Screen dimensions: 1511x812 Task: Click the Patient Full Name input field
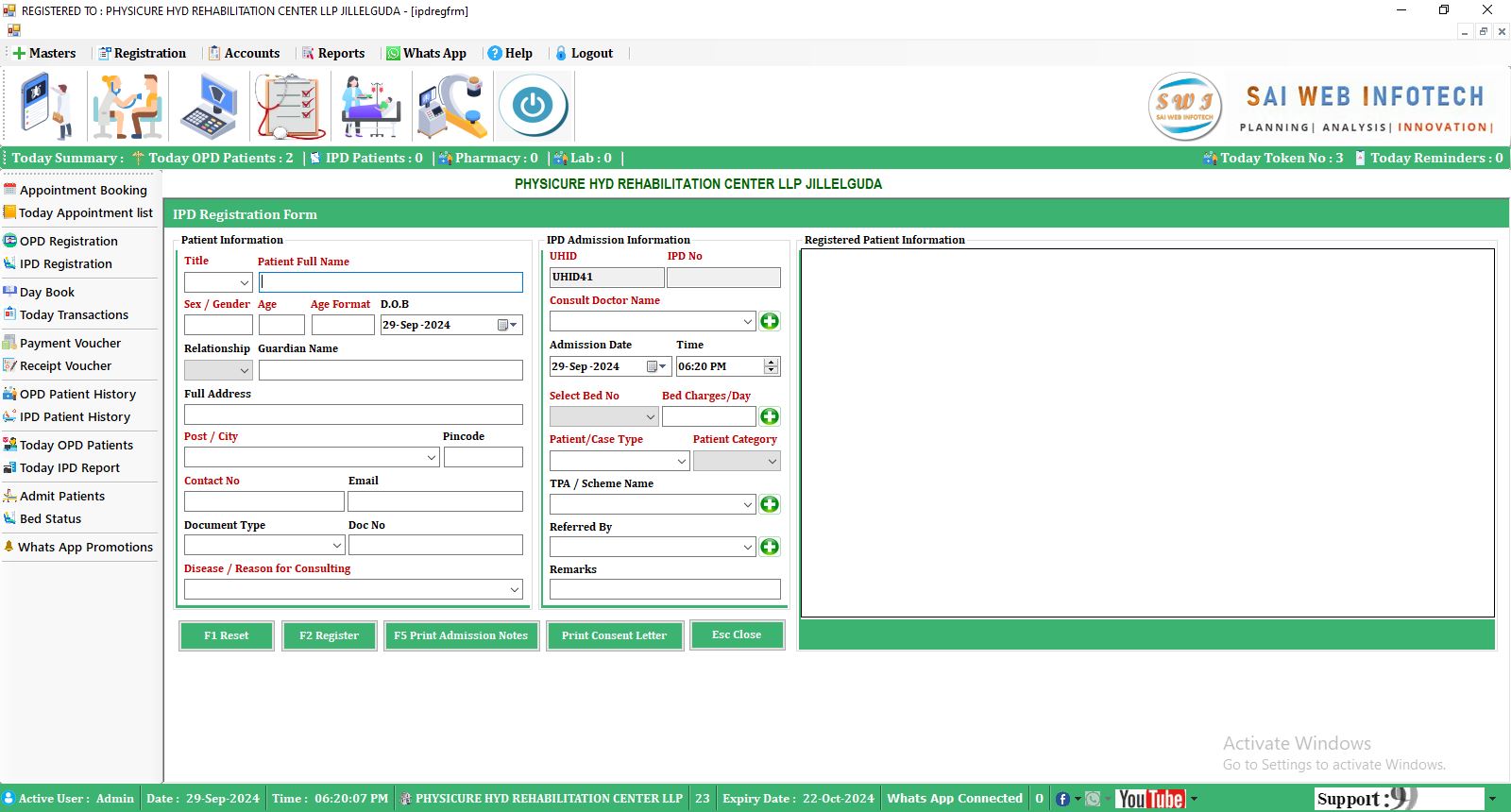(391, 282)
